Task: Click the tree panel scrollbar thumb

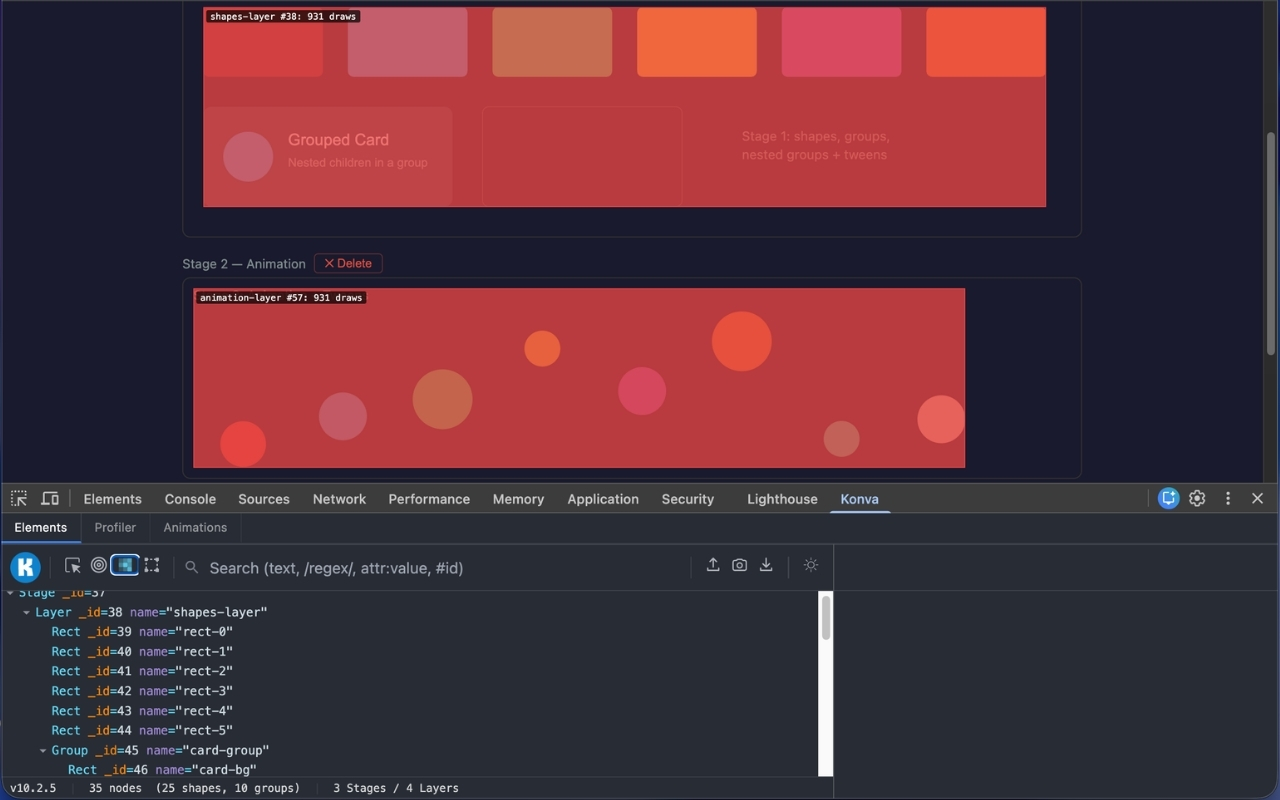Action: tap(826, 617)
